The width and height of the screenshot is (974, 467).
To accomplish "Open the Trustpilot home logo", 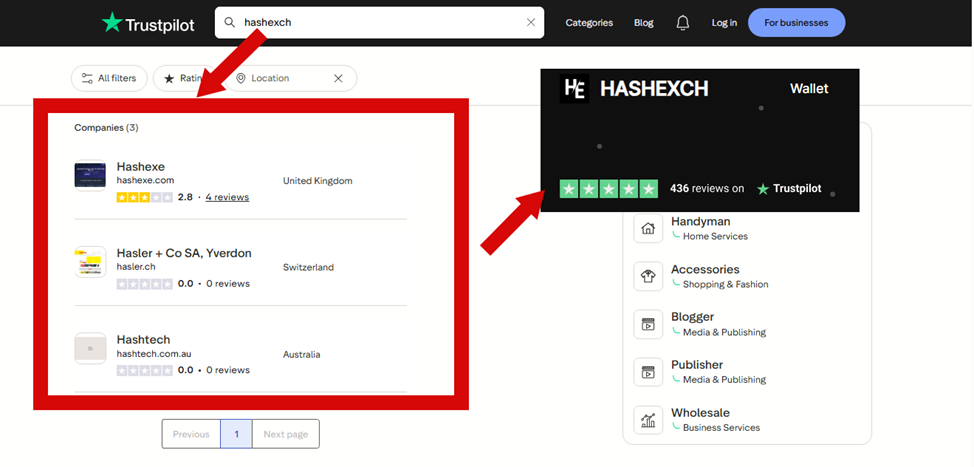I will (148, 23).
